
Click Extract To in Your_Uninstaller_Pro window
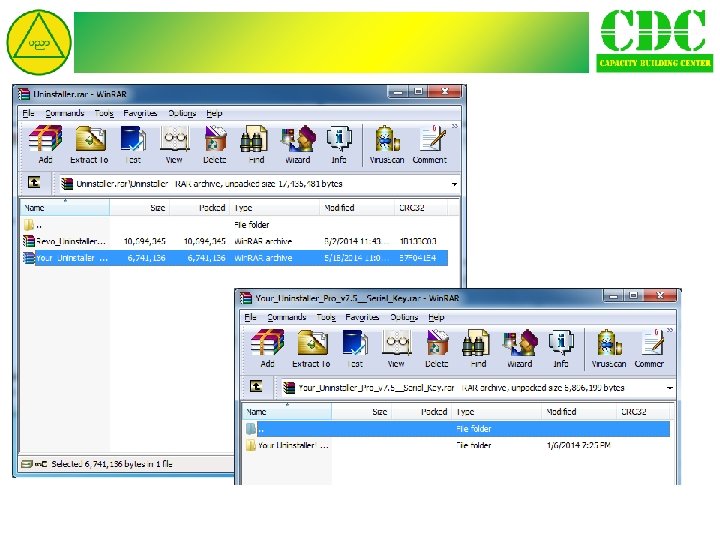312,349
